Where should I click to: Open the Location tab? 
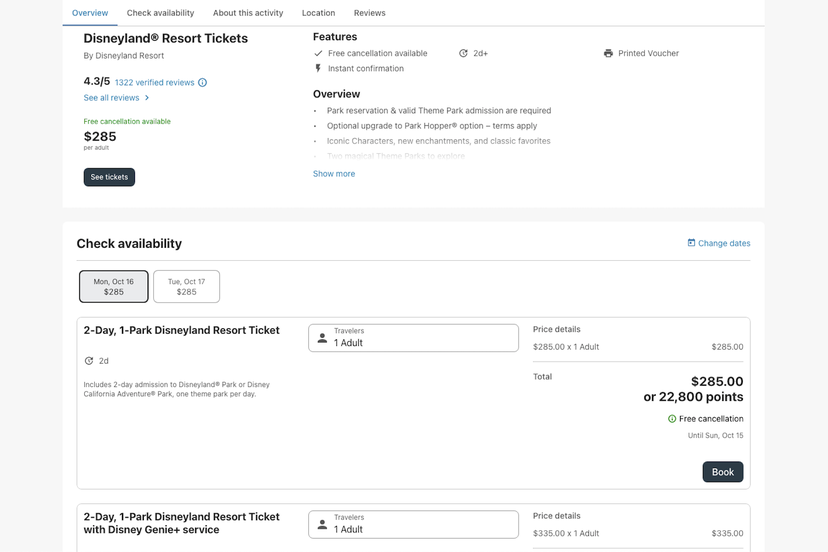click(x=318, y=13)
